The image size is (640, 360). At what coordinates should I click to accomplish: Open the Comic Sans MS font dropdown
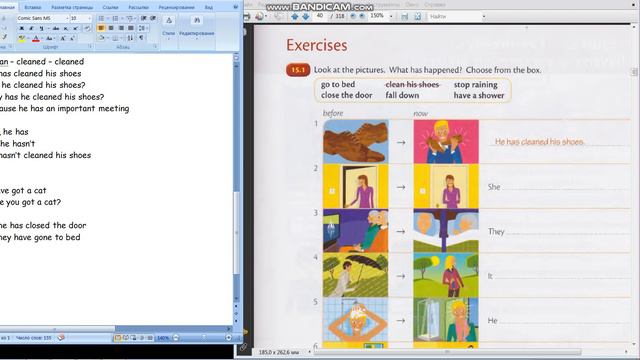[67, 18]
